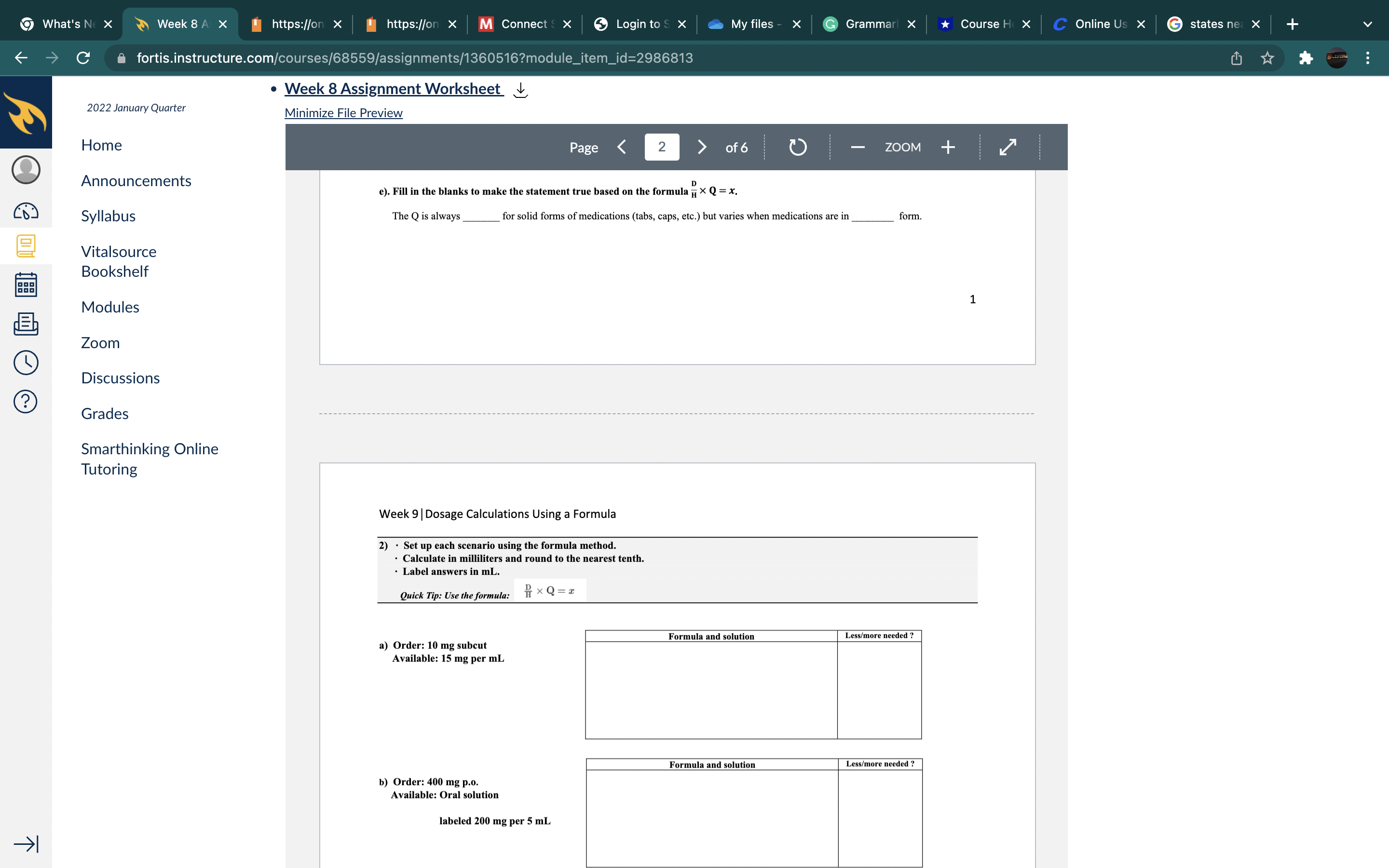
Task: Expand the collapsed navigation tray arrow
Action: [26, 843]
